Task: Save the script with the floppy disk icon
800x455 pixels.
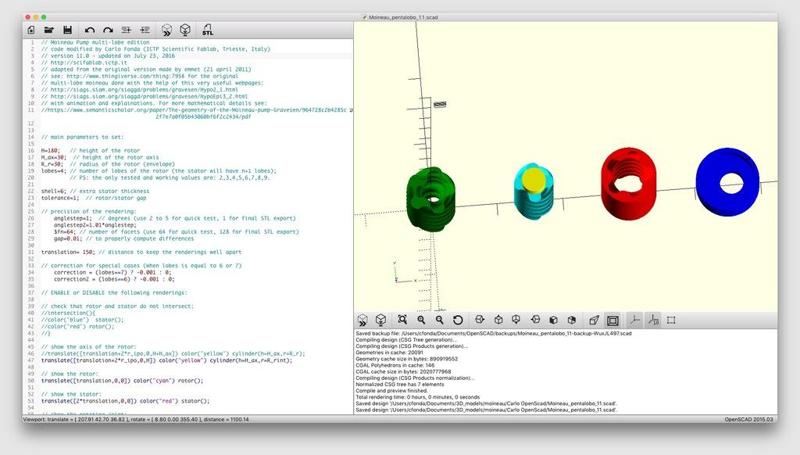Action: pos(67,30)
